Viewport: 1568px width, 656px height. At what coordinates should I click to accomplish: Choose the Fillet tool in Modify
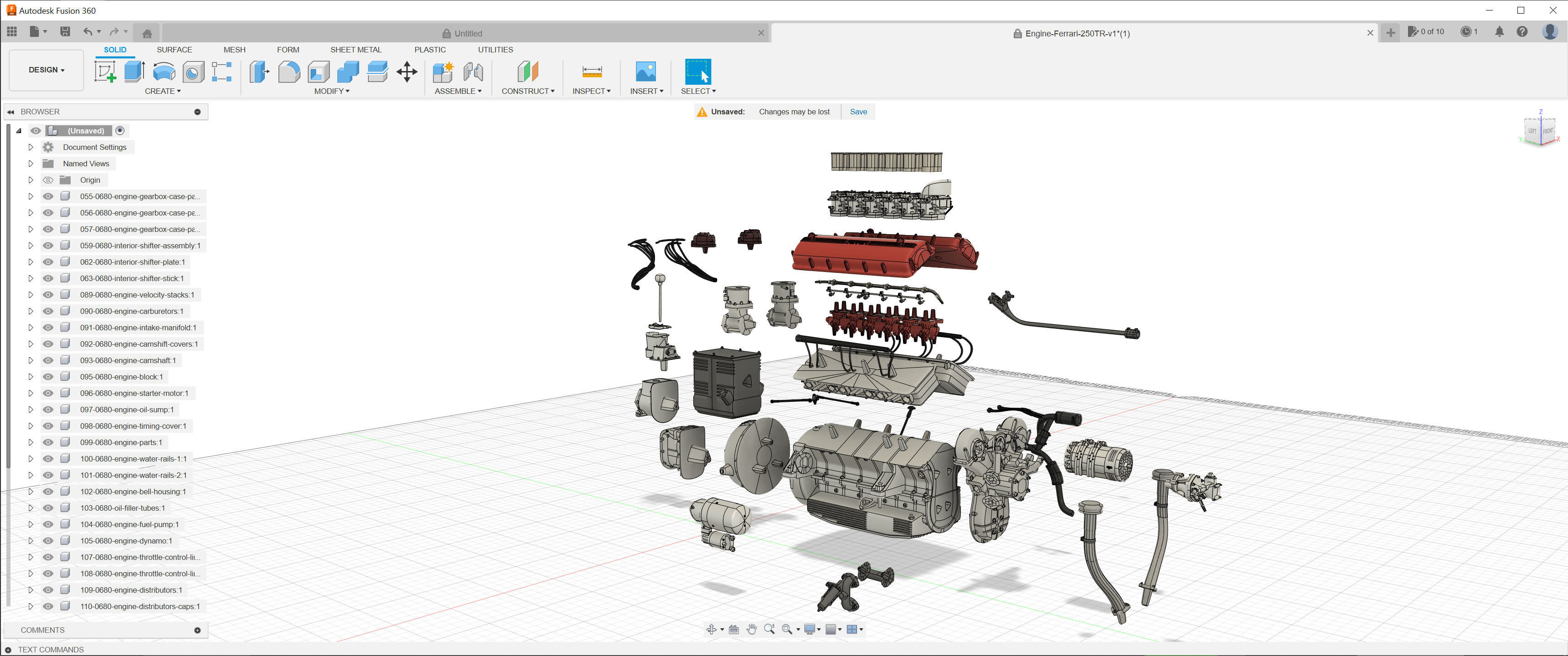(289, 72)
